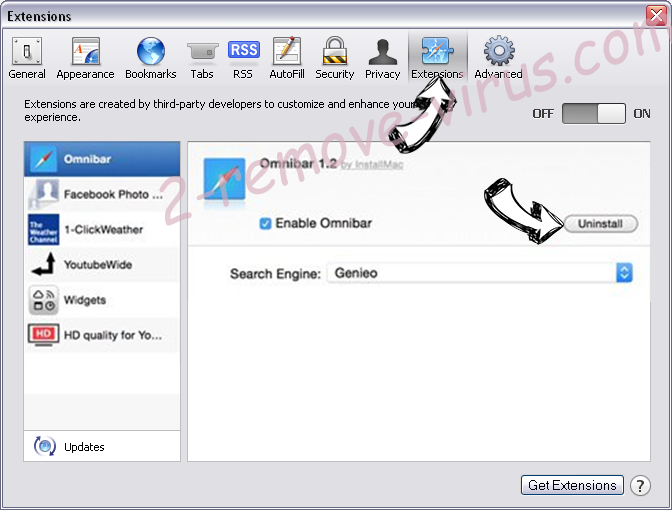This screenshot has height=510, width=672.
Task: Open the help question mark button
Action: (640, 486)
